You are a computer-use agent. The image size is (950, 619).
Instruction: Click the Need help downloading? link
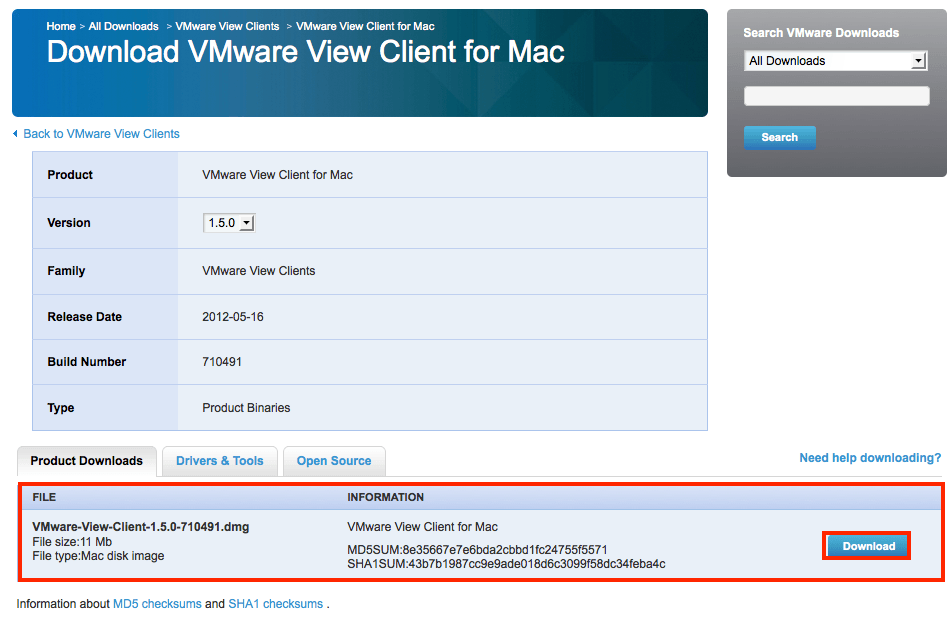pos(870,458)
